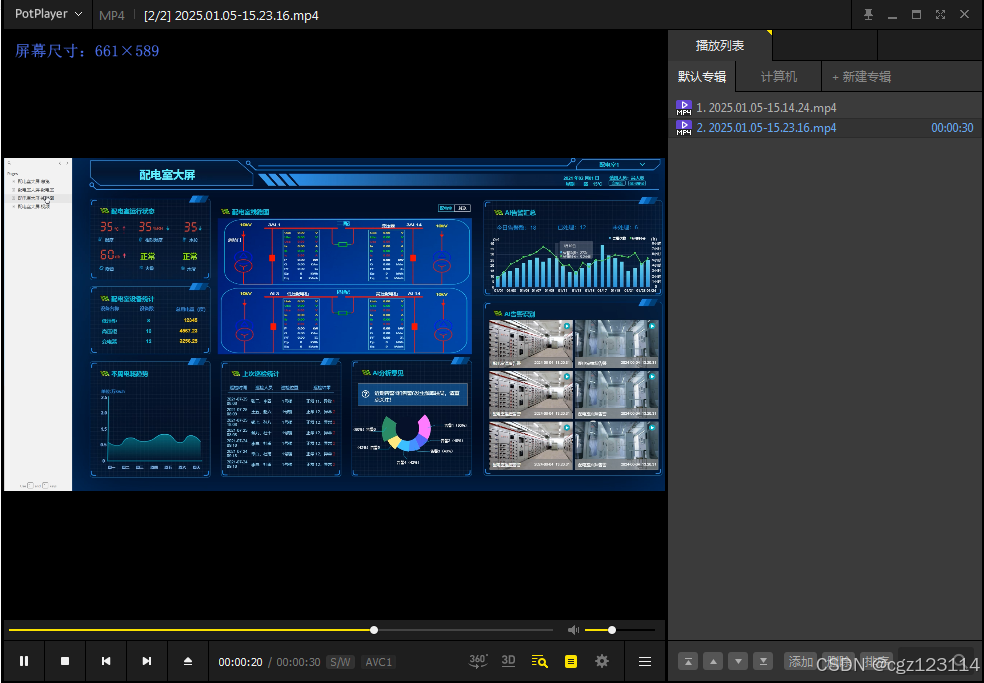Click the 3D view toggle in wiring diagram
The image size is (984, 683).
462,208
